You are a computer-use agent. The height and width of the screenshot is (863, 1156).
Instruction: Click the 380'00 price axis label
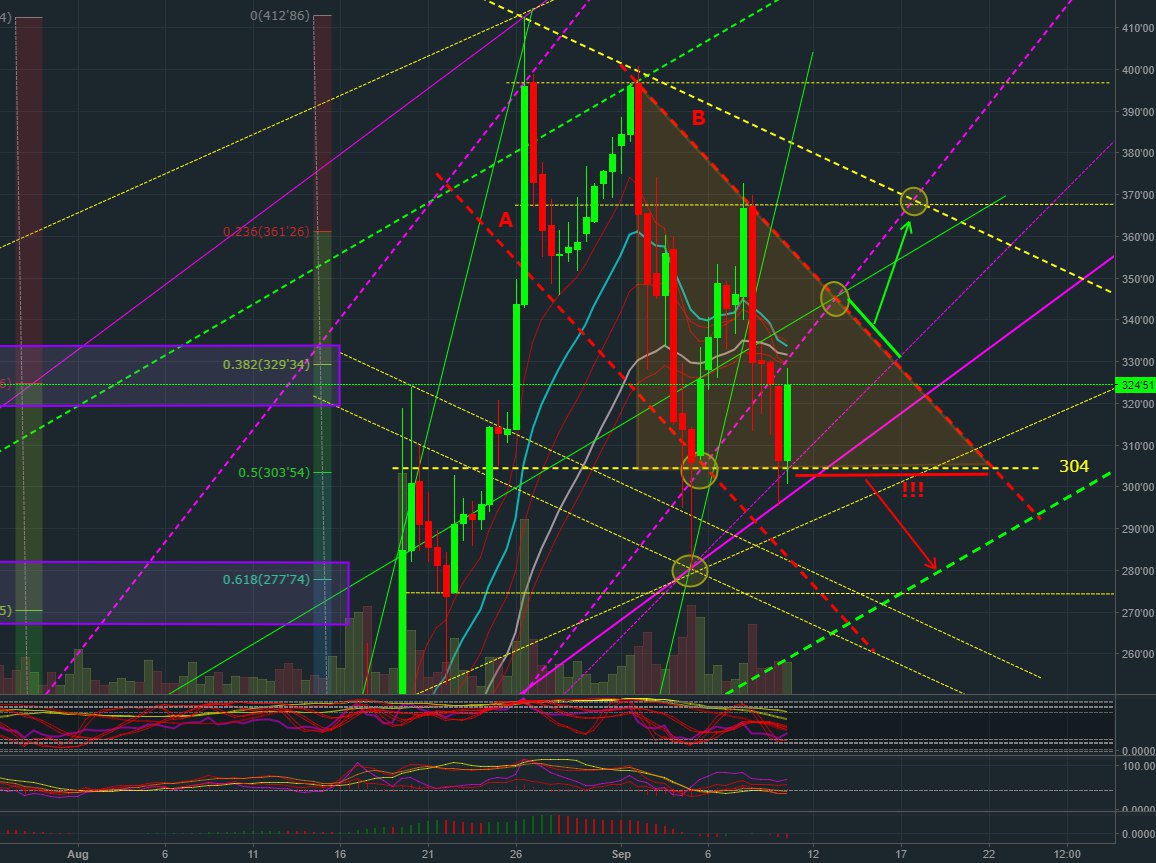pyautogui.click(x=1138, y=153)
